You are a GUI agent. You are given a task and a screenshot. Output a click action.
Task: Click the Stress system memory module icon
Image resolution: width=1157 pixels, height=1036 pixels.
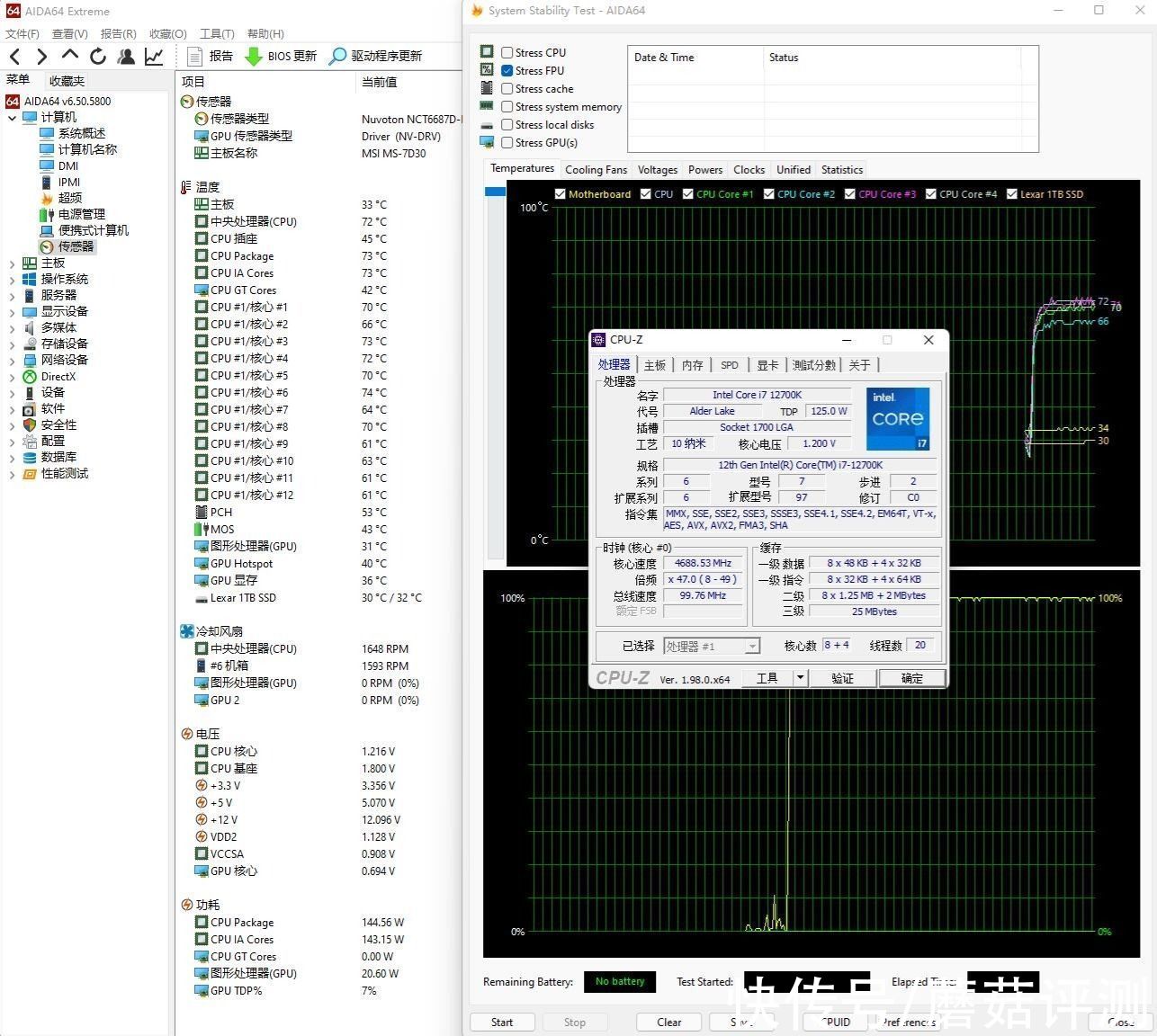click(487, 106)
